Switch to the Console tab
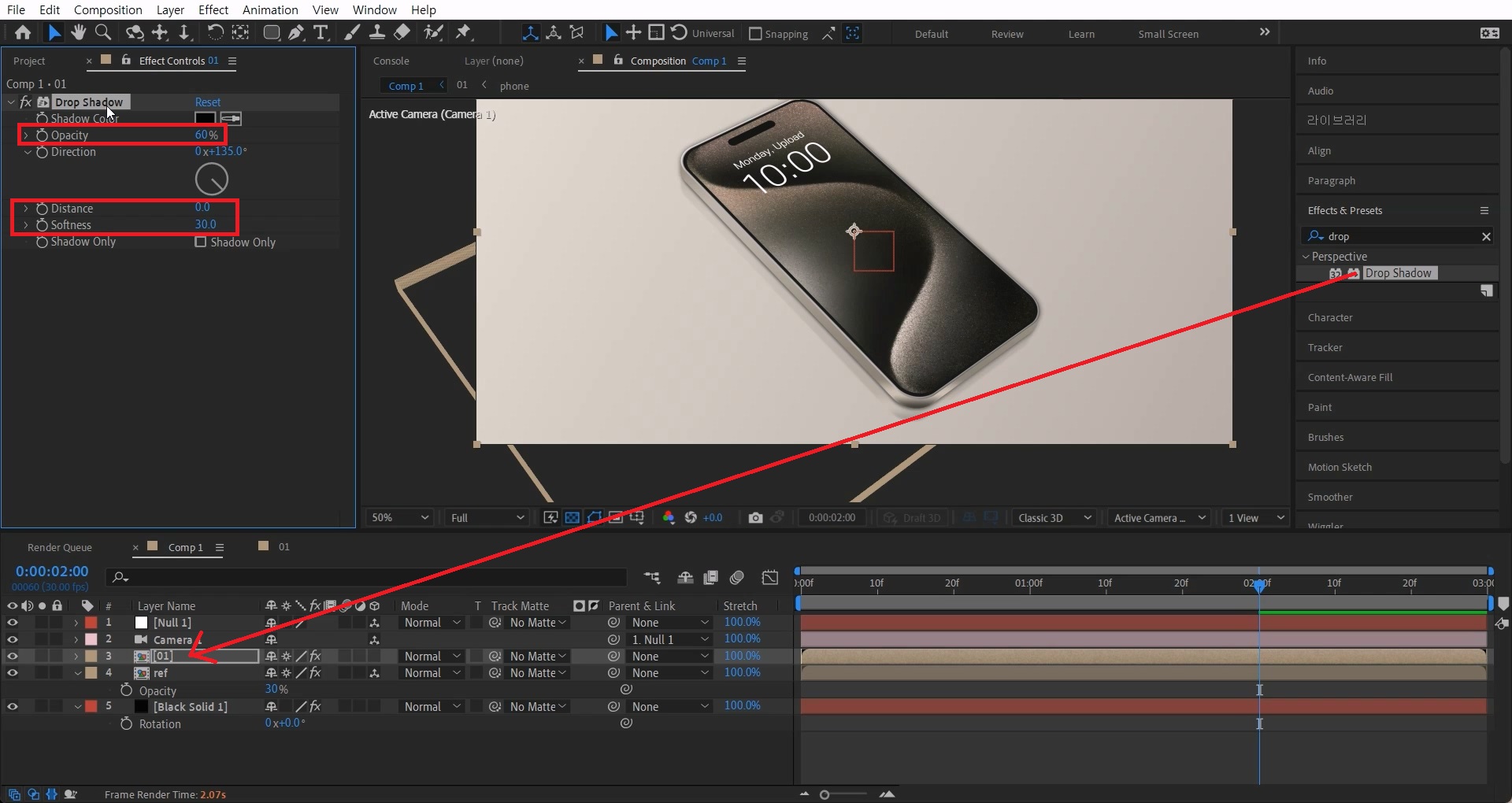 click(391, 61)
